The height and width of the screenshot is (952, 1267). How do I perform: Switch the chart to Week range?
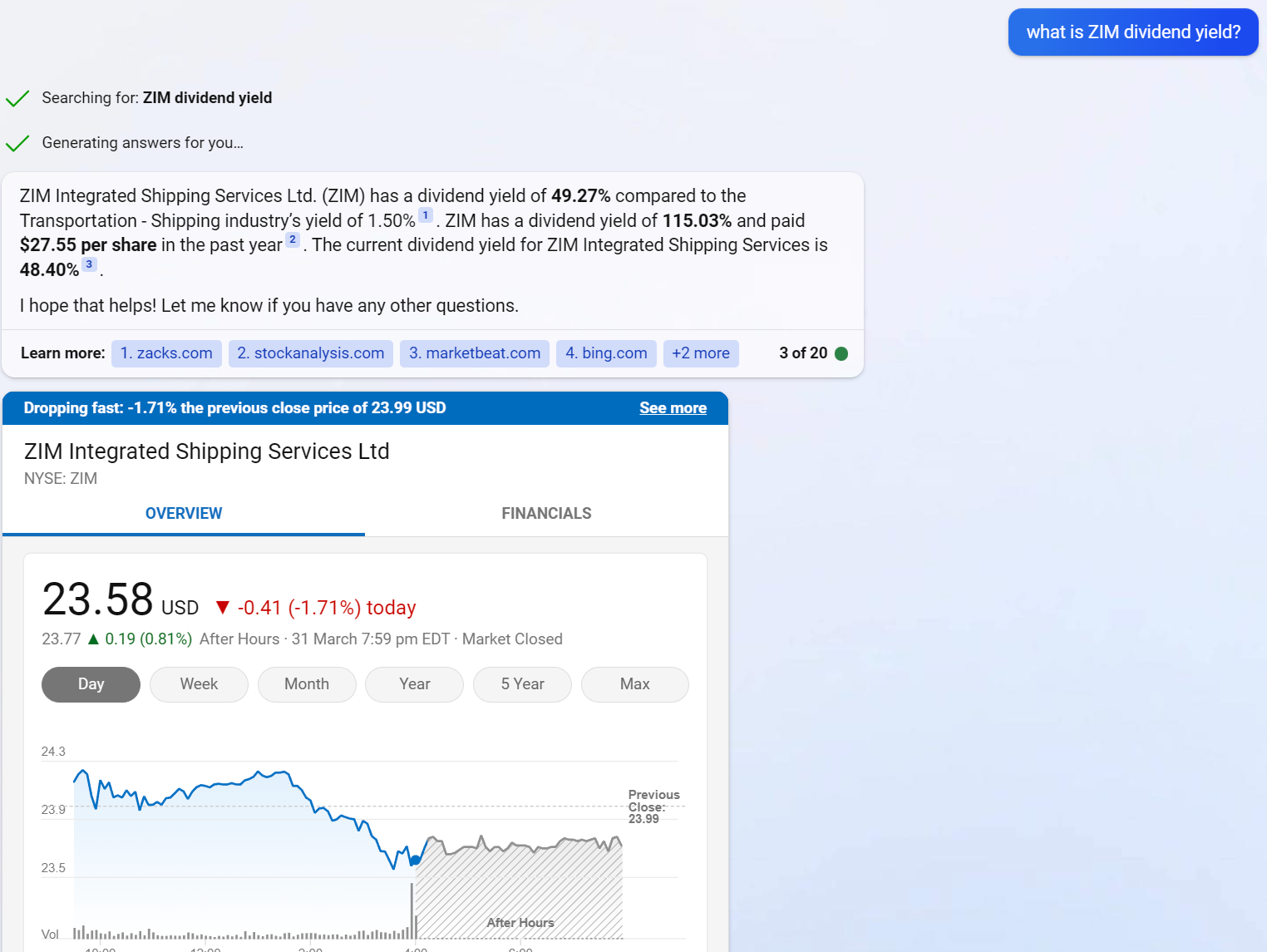pyautogui.click(x=199, y=684)
